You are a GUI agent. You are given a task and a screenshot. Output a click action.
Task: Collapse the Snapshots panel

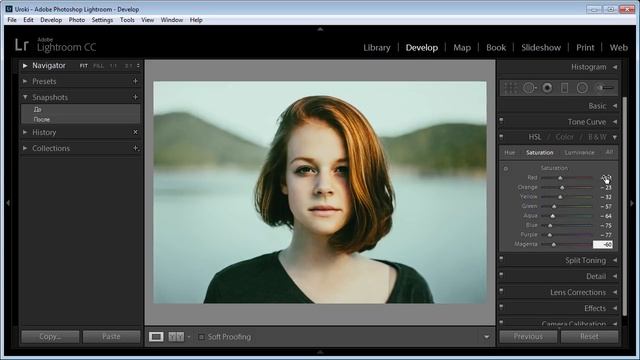pyautogui.click(x=25, y=97)
